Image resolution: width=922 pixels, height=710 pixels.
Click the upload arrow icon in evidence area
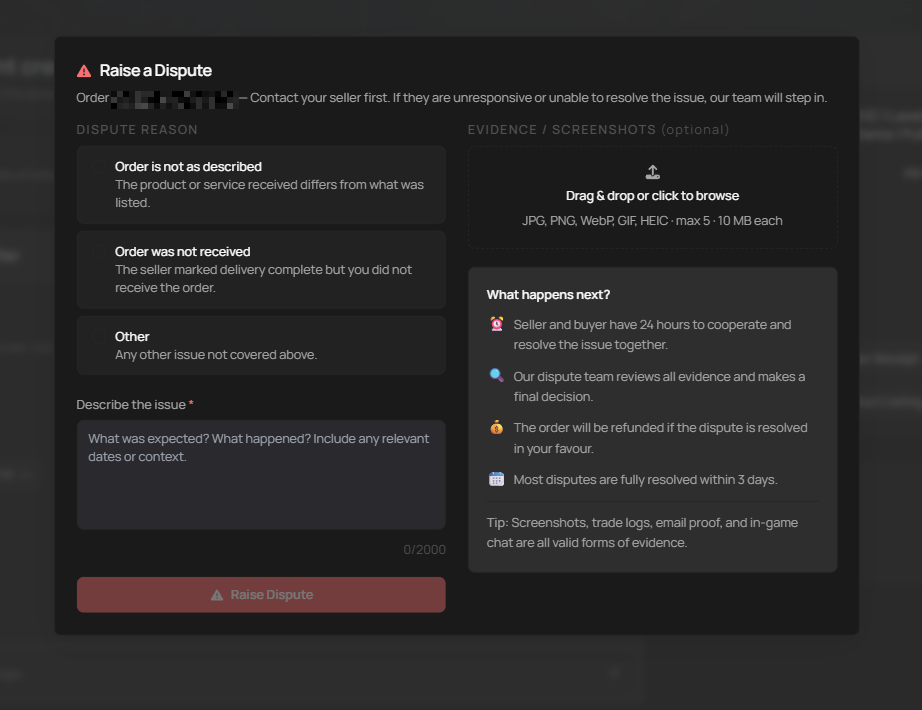pyautogui.click(x=652, y=172)
